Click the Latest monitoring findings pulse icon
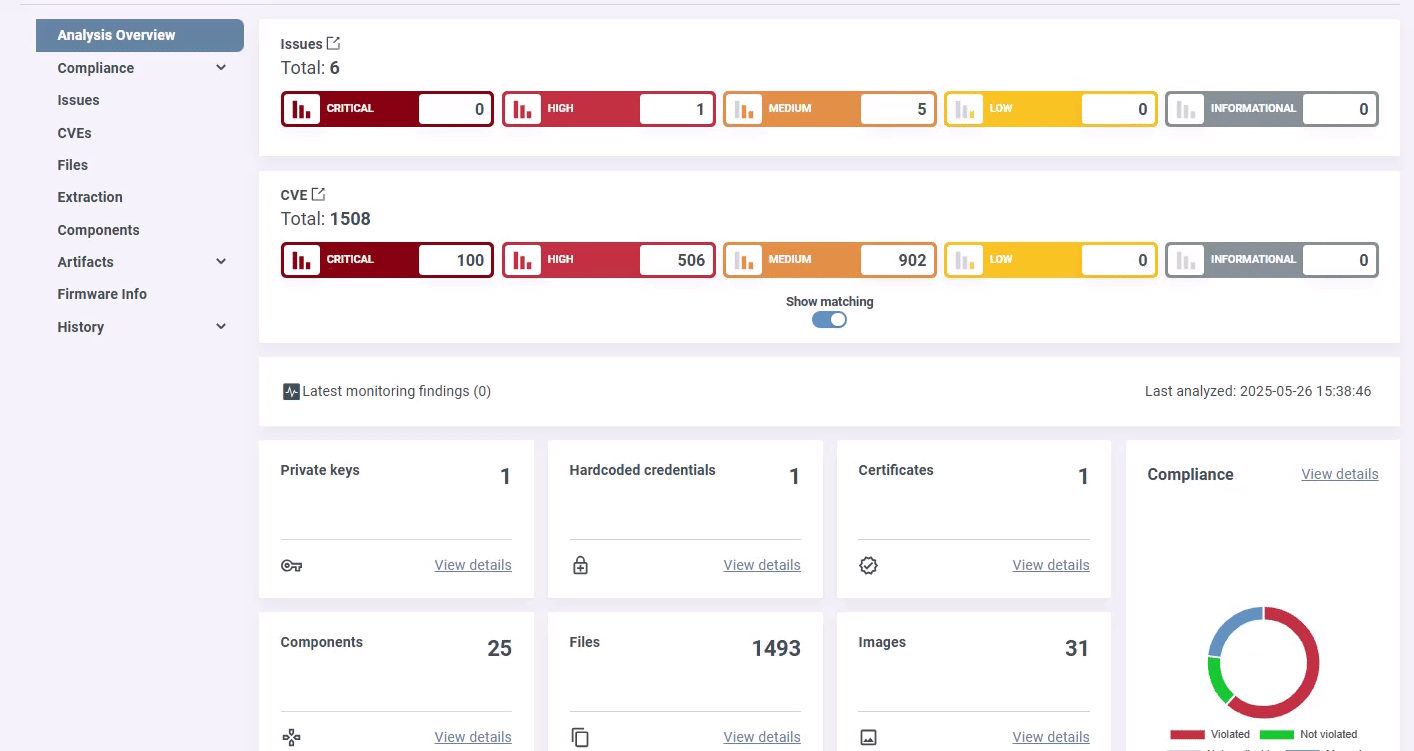 (291, 392)
